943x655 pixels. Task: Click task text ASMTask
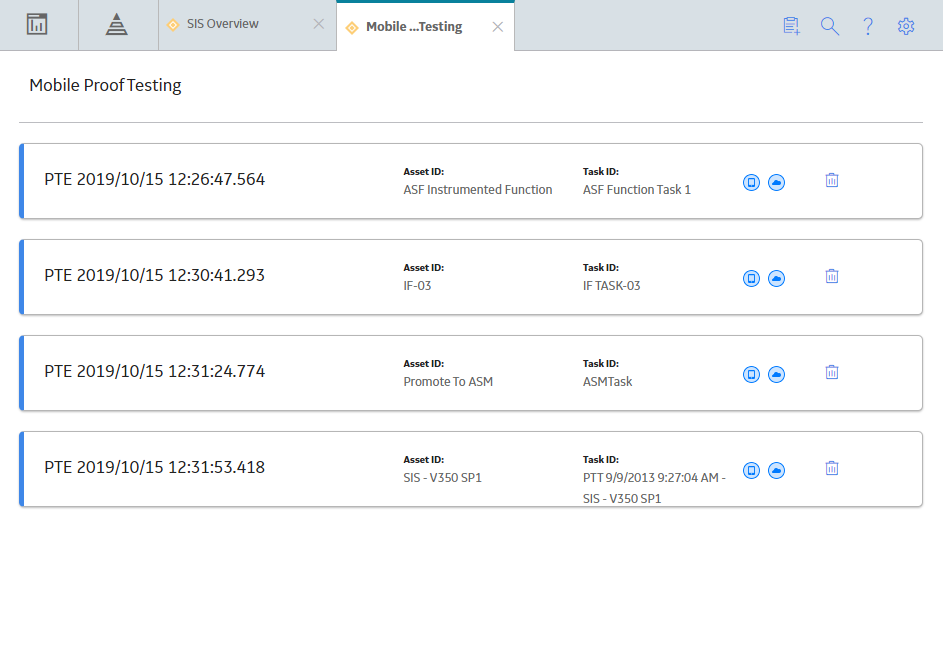tap(607, 381)
